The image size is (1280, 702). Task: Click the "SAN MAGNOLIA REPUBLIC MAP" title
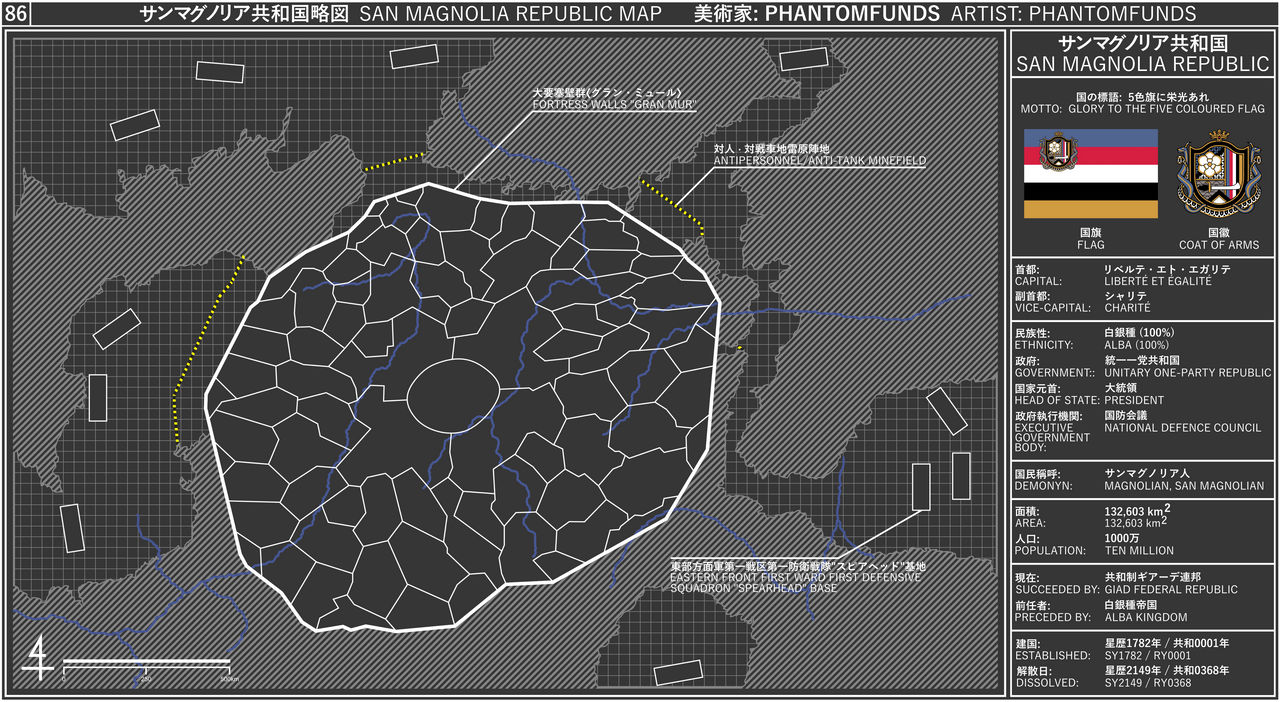coord(510,14)
